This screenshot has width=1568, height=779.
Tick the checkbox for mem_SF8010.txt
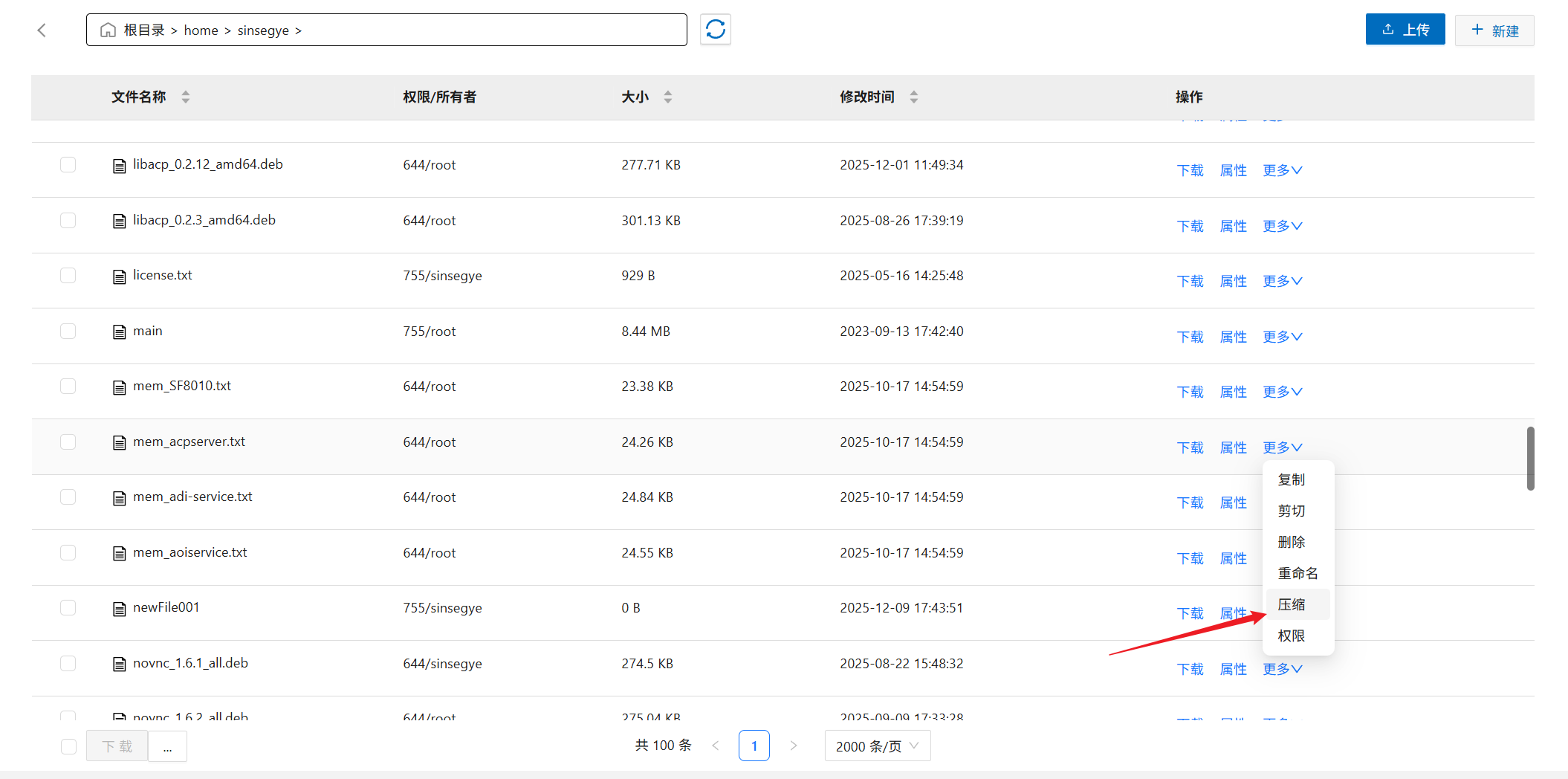click(68, 386)
